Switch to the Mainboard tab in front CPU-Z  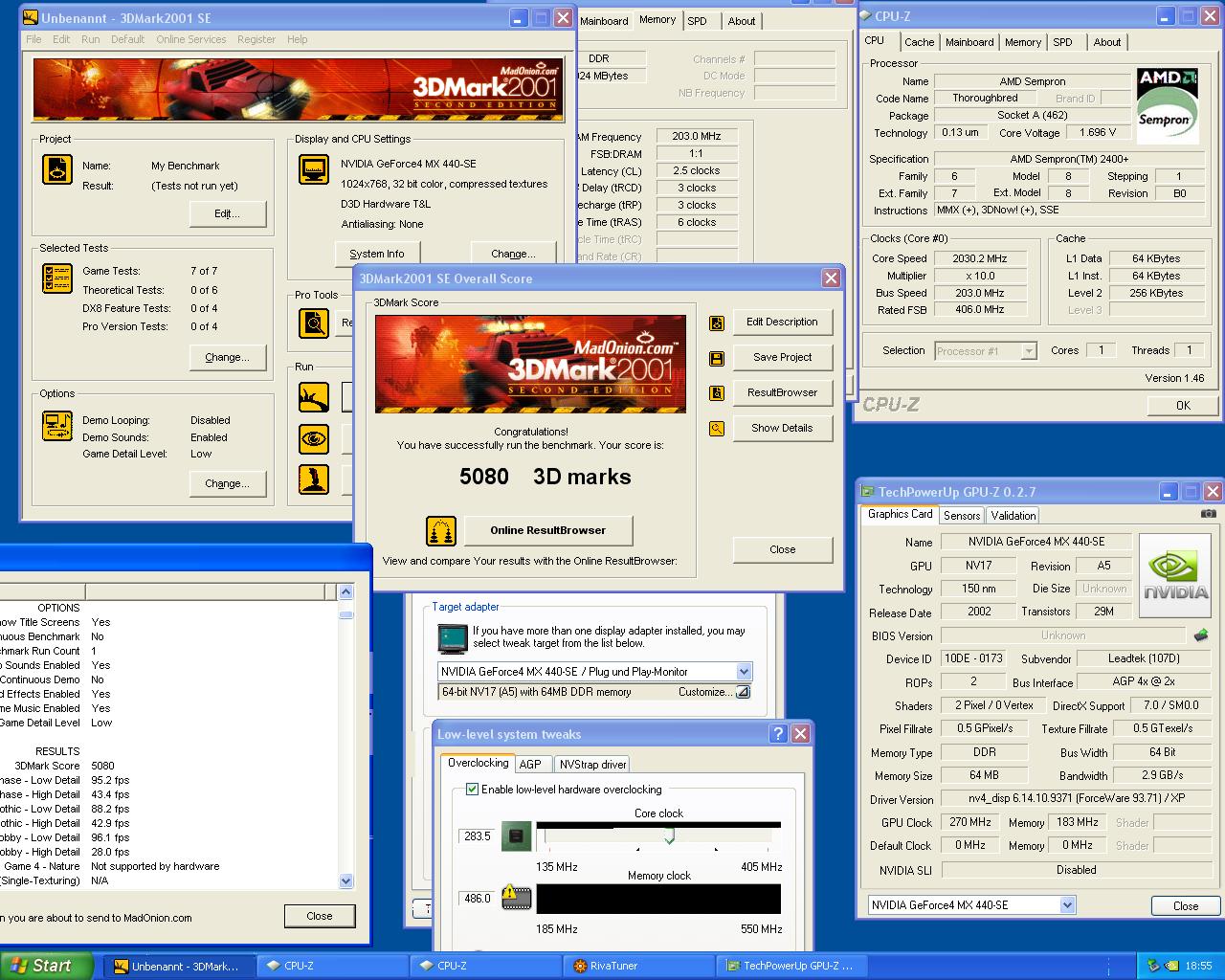tap(969, 42)
